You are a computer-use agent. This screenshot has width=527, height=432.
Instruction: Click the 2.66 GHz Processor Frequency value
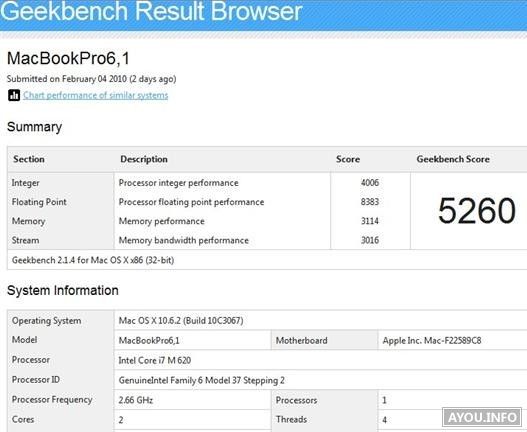click(x=136, y=400)
